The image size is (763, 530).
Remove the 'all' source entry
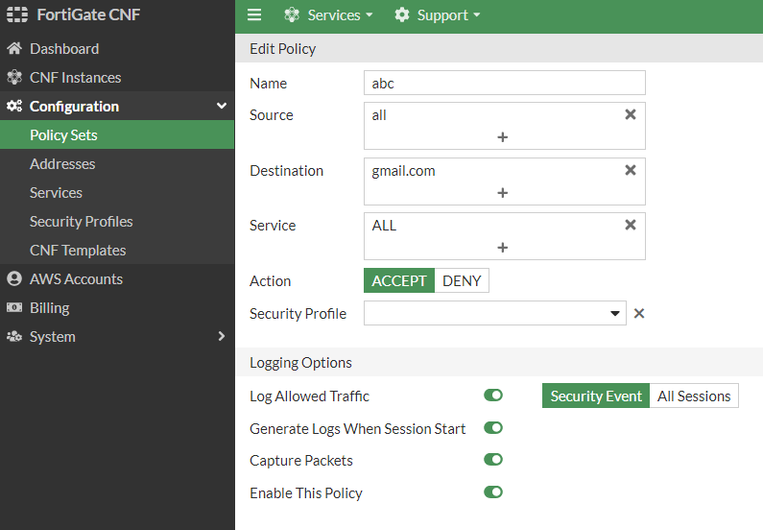click(x=630, y=115)
